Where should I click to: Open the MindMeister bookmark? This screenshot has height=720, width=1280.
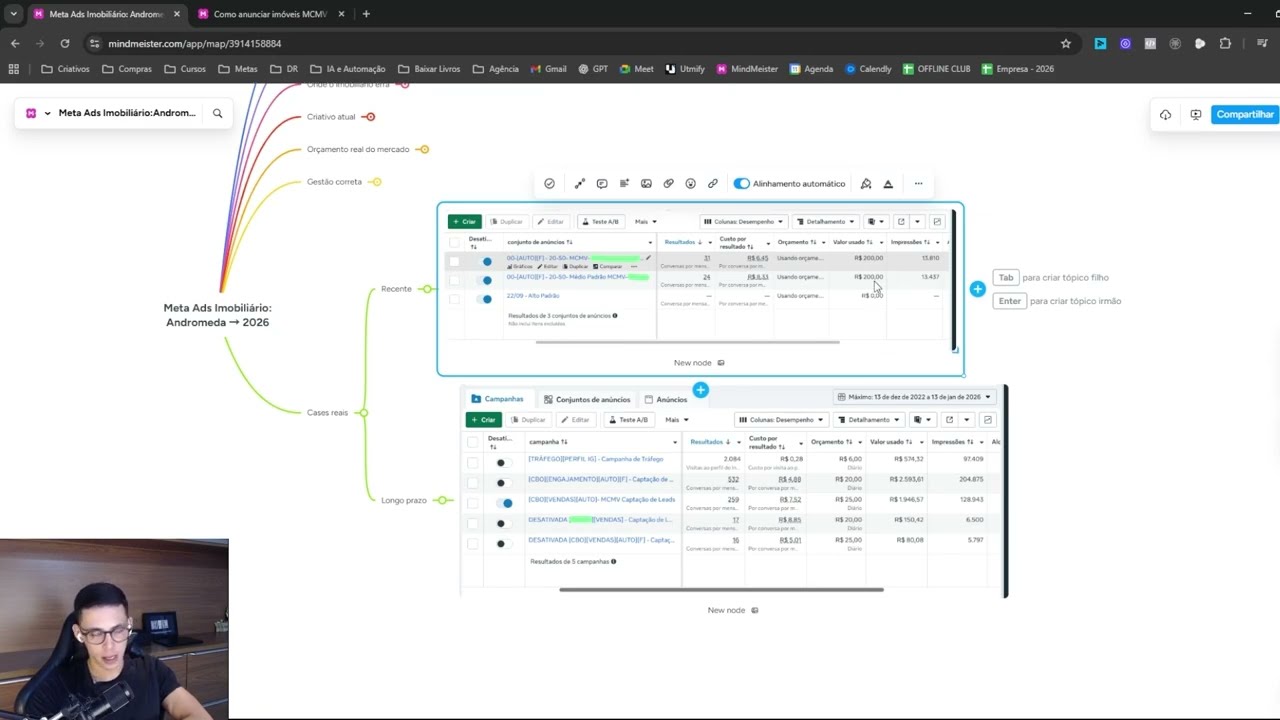tap(747, 69)
